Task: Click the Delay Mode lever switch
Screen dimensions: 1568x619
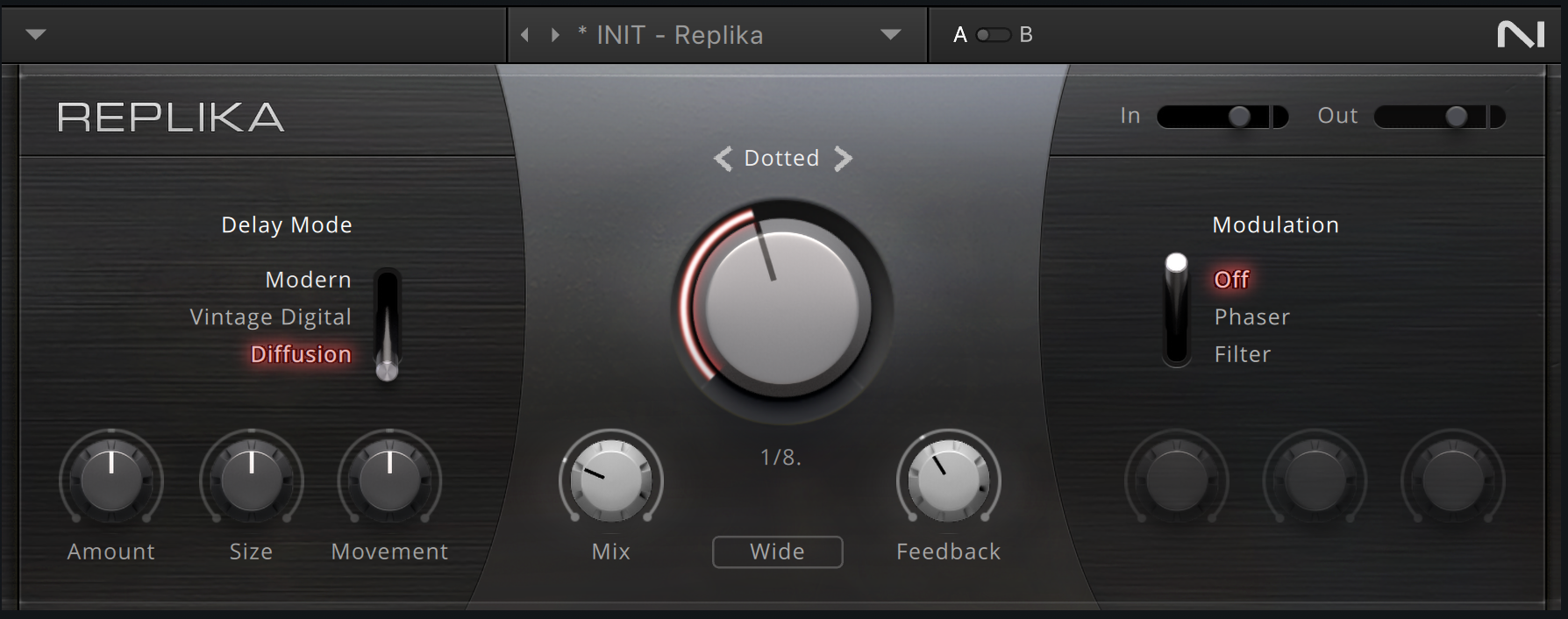Action: 387,325
